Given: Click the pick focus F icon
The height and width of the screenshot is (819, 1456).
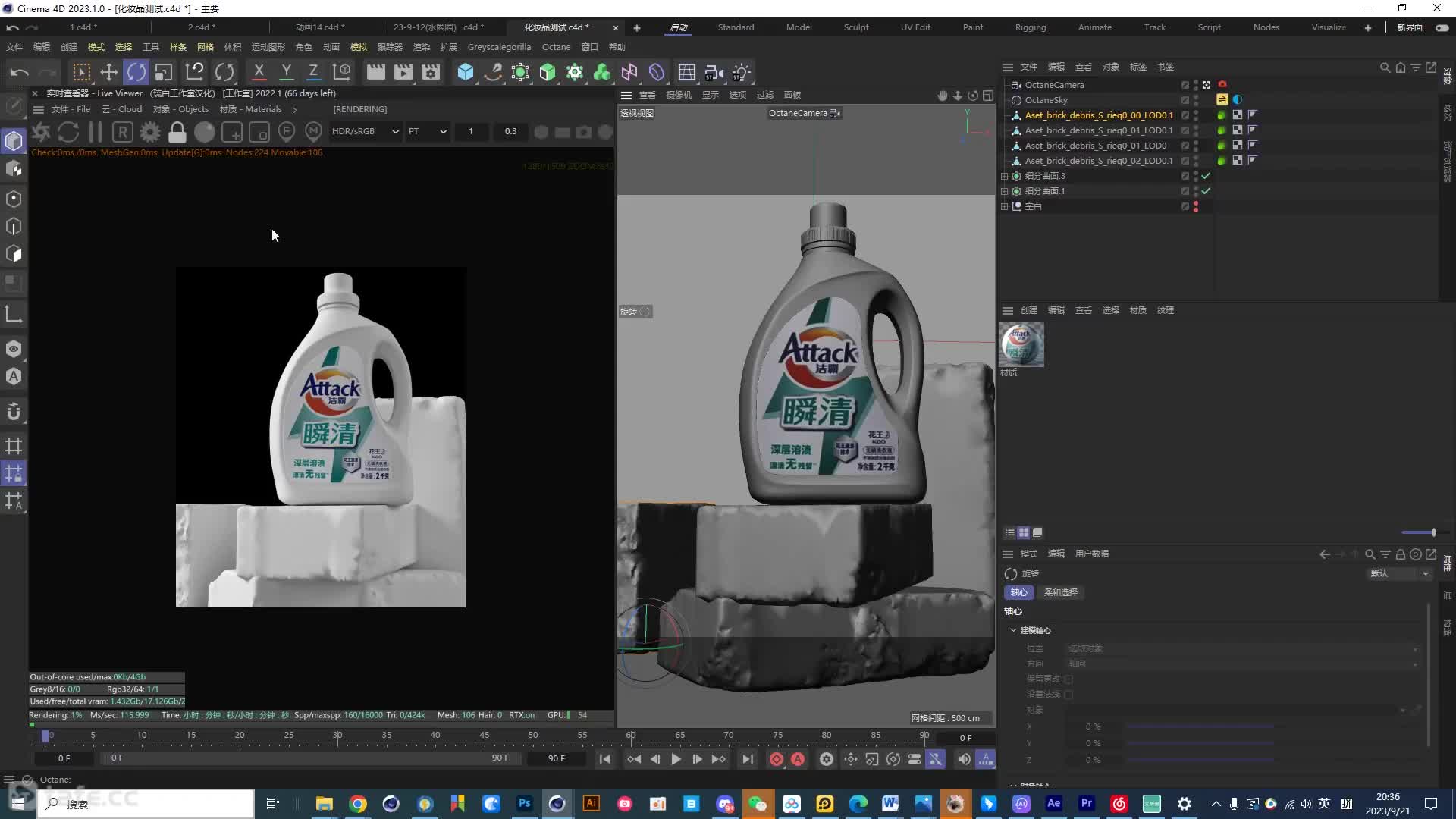Looking at the screenshot, I should pyautogui.click(x=287, y=132).
